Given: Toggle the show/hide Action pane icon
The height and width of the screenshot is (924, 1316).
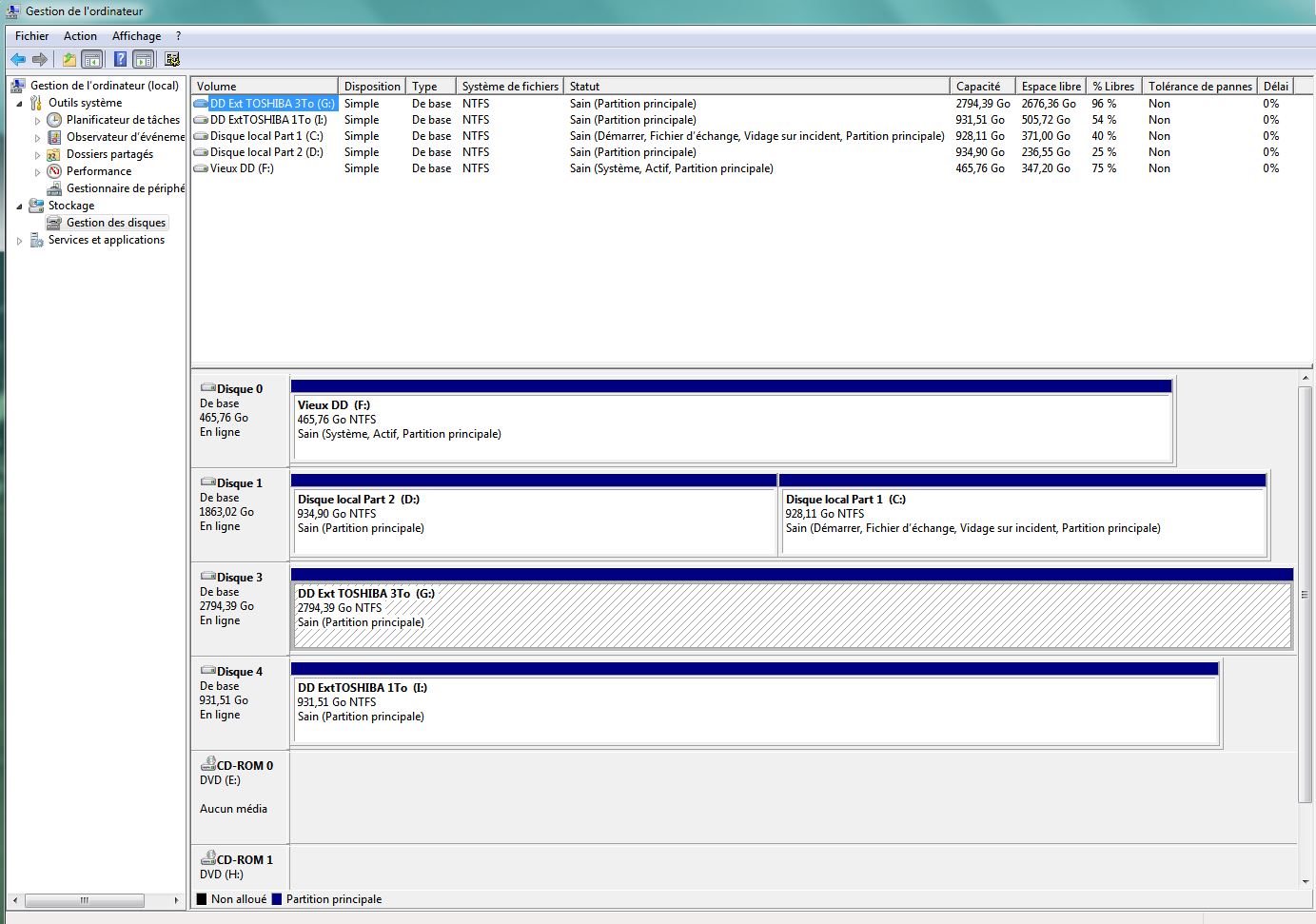Looking at the screenshot, I should 143,59.
